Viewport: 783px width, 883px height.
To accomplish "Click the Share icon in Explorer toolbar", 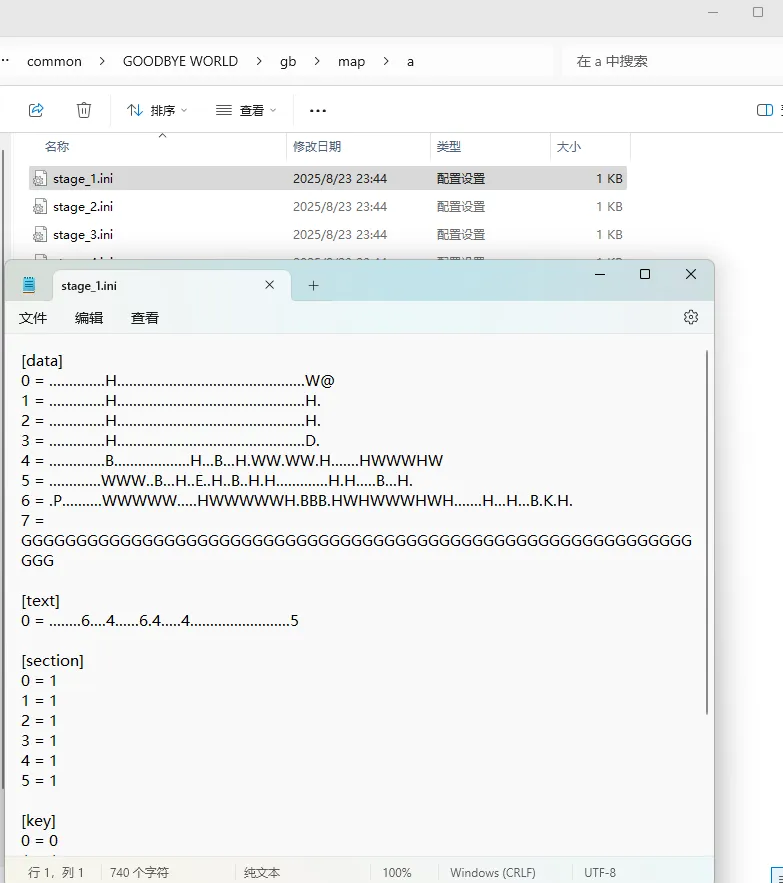I will point(36,110).
